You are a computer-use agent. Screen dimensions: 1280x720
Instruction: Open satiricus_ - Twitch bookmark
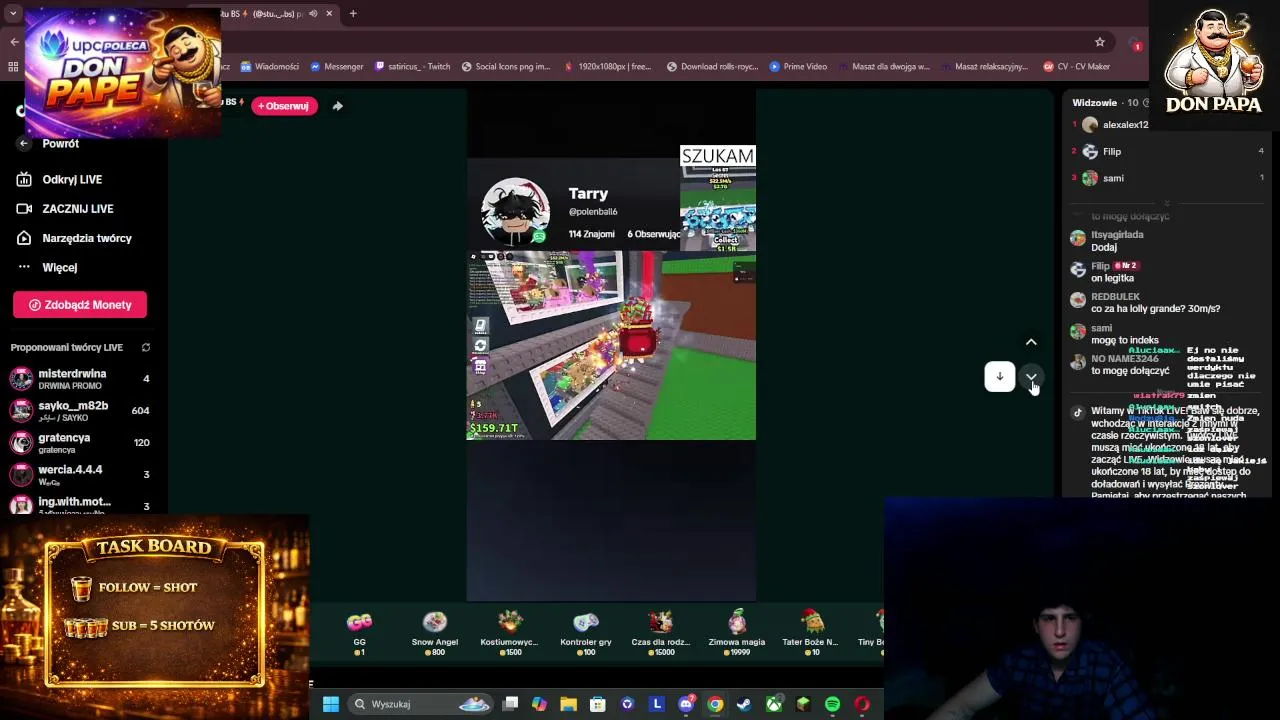[x=413, y=67]
